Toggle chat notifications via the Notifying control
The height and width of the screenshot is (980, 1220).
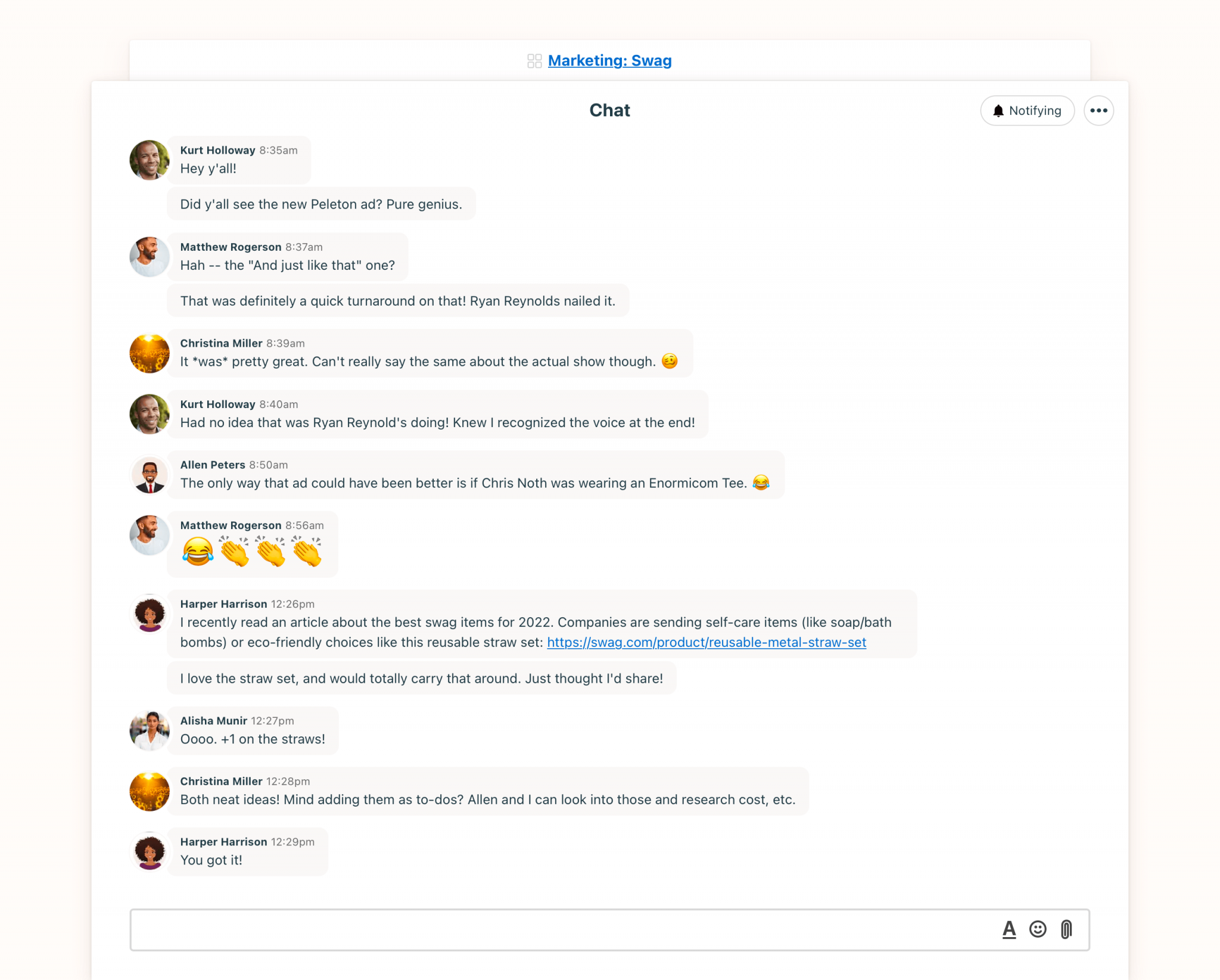1027,110
